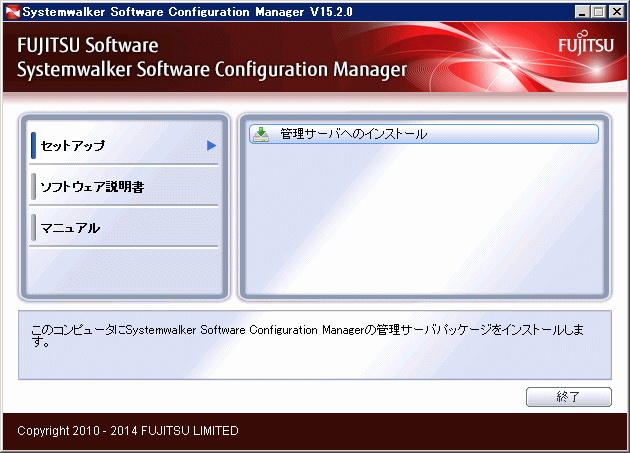Click the app icon in title bar
Viewport: 630px width, 453px height.
[x=12, y=12]
